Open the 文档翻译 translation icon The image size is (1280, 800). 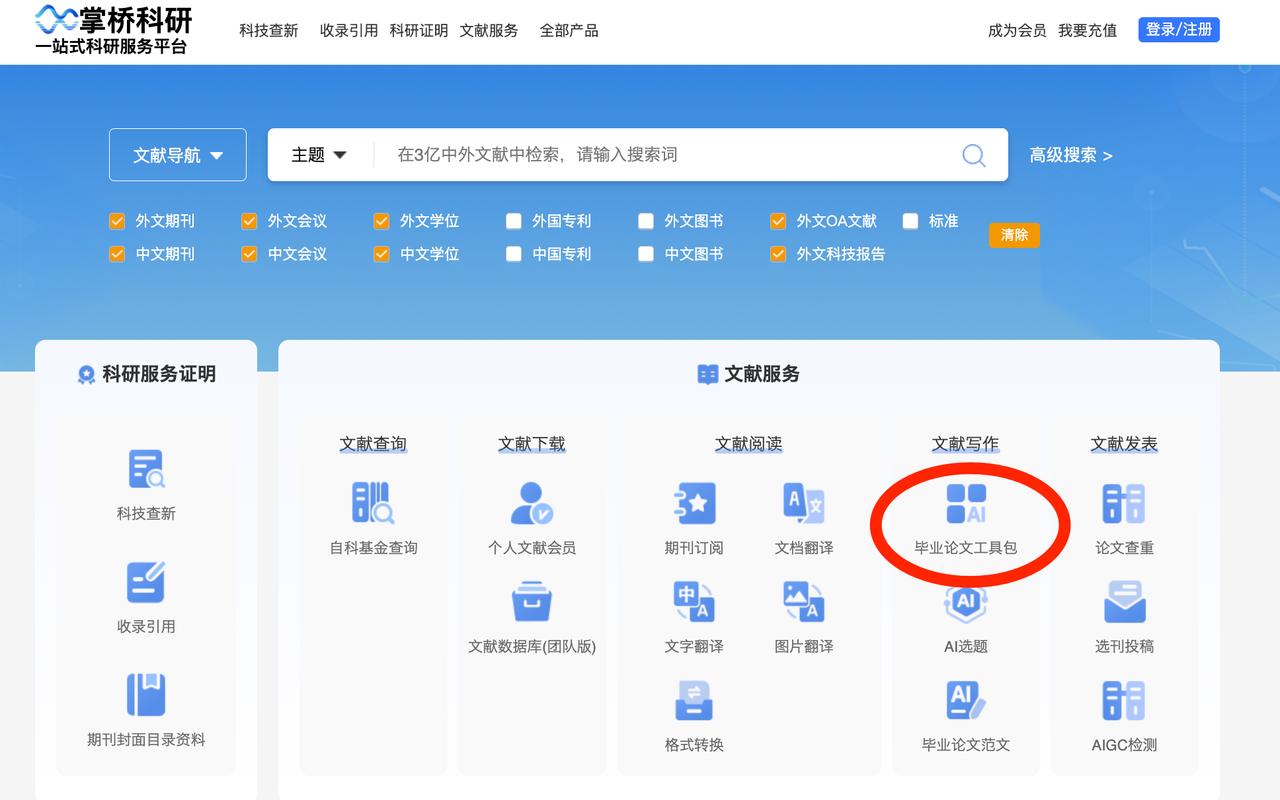click(x=803, y=503)
